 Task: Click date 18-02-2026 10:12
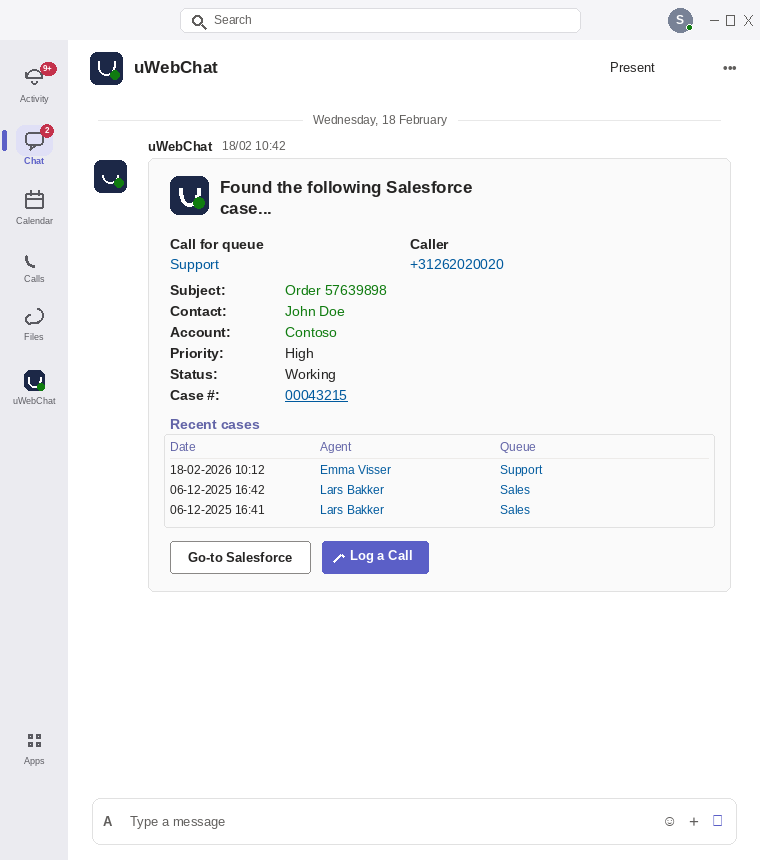[x=217, y=470]
